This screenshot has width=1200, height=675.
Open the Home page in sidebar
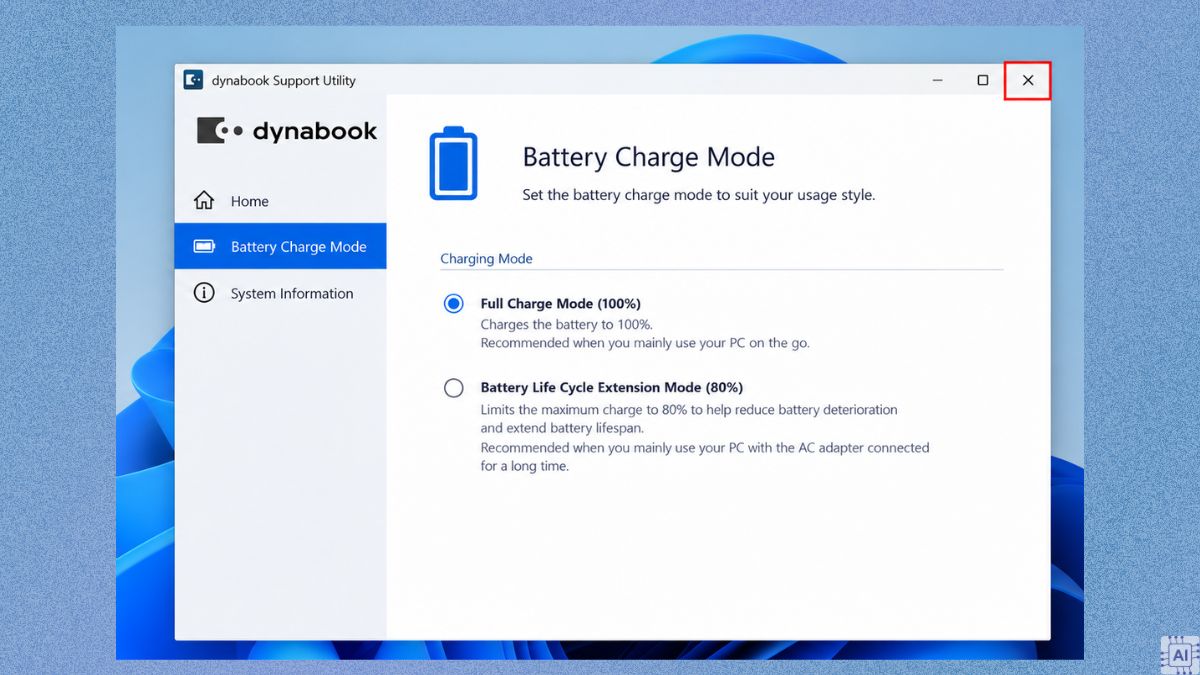click(280, 201)
